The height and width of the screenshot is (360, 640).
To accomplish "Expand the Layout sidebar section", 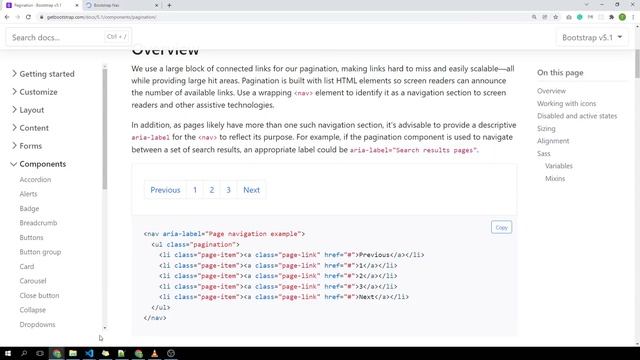I will pos(28,110).
